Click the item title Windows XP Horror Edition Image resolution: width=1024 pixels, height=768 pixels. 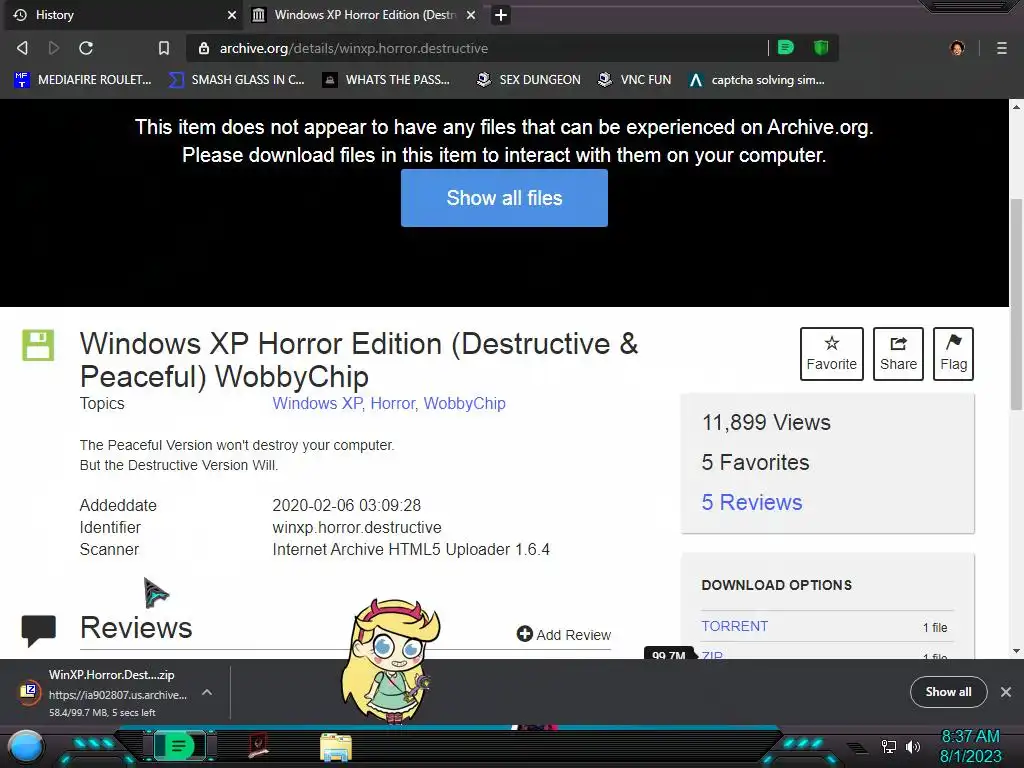359,360
